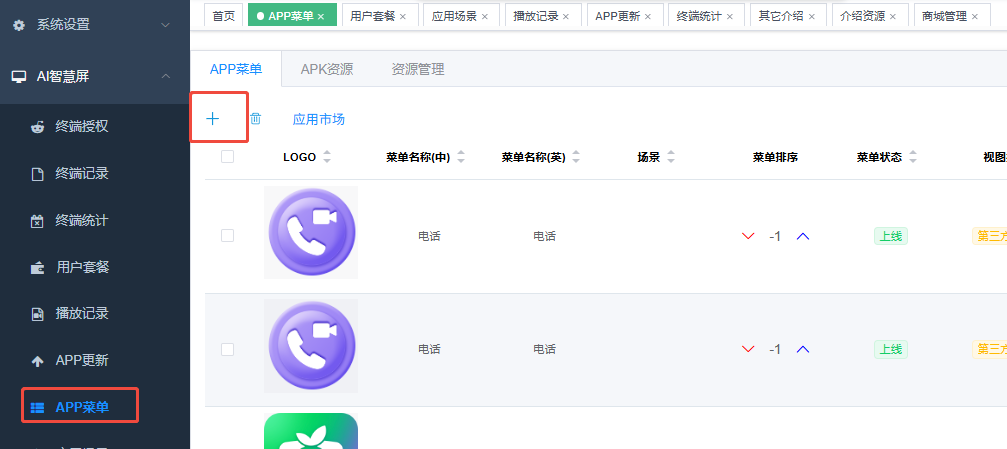
Task: Click the 用户套餐 wallet icon
Action: click(x=37, y=267)
